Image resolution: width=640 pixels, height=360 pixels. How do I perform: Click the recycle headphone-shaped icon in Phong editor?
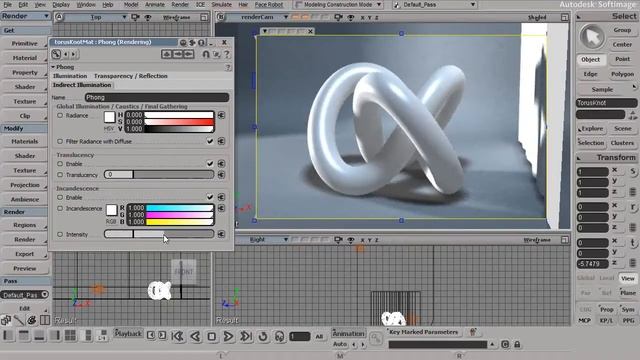[x=206, y=54]
